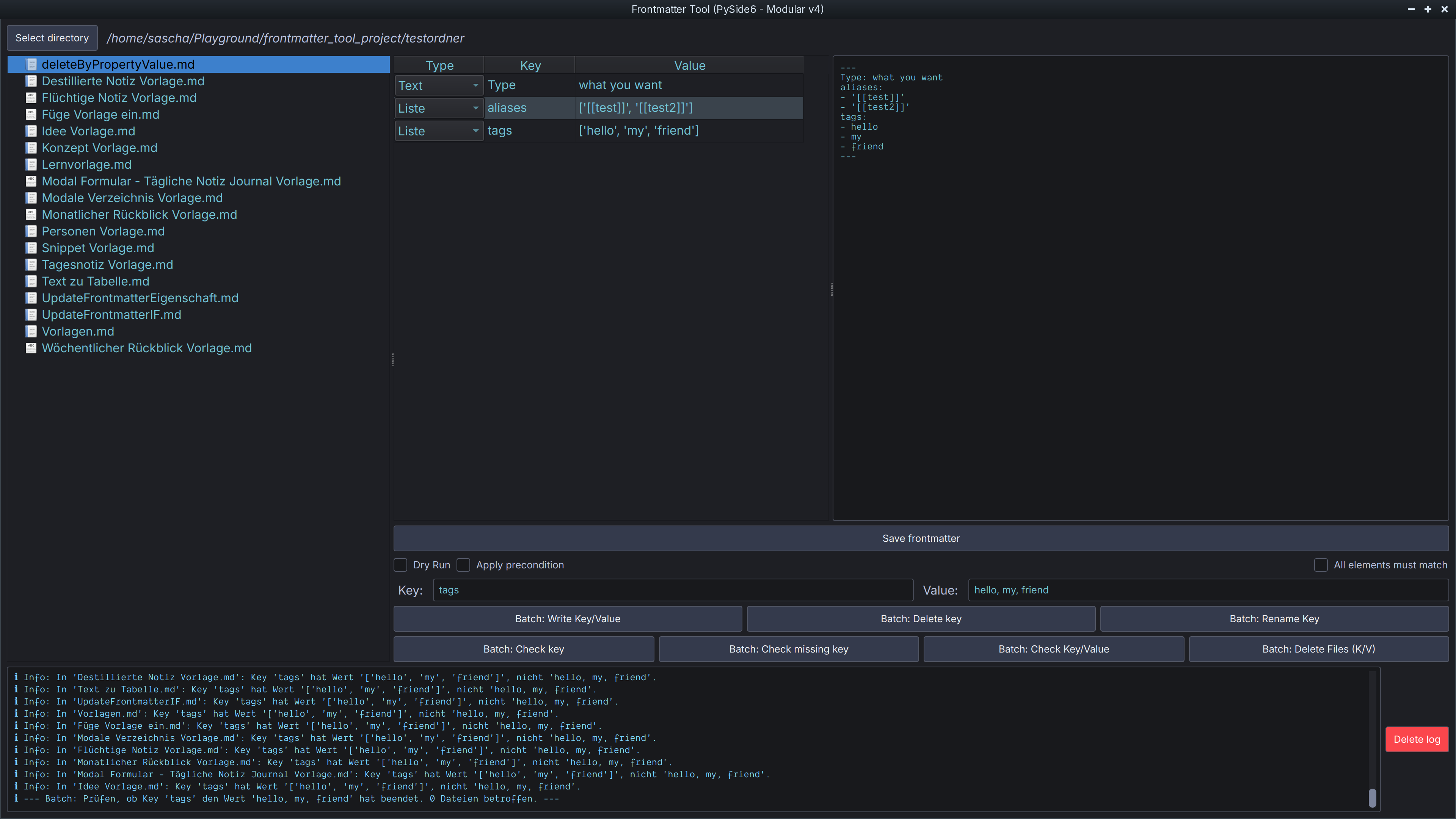
Task: Click file icon beside Lernvorlage.md
Action: tap(31, 165)
